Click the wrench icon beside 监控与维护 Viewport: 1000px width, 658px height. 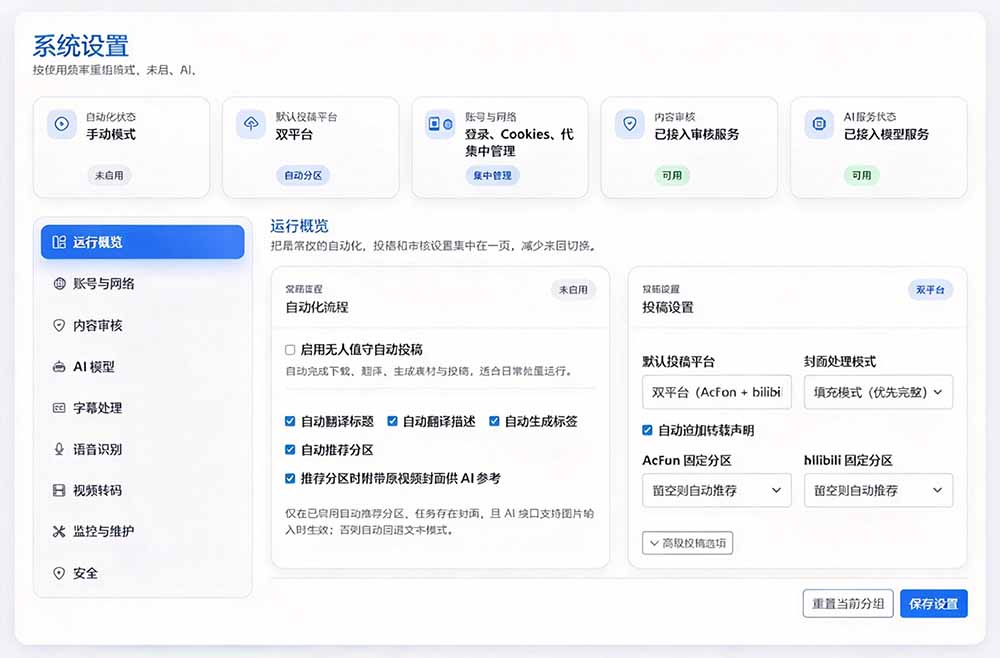click(59, 531)
